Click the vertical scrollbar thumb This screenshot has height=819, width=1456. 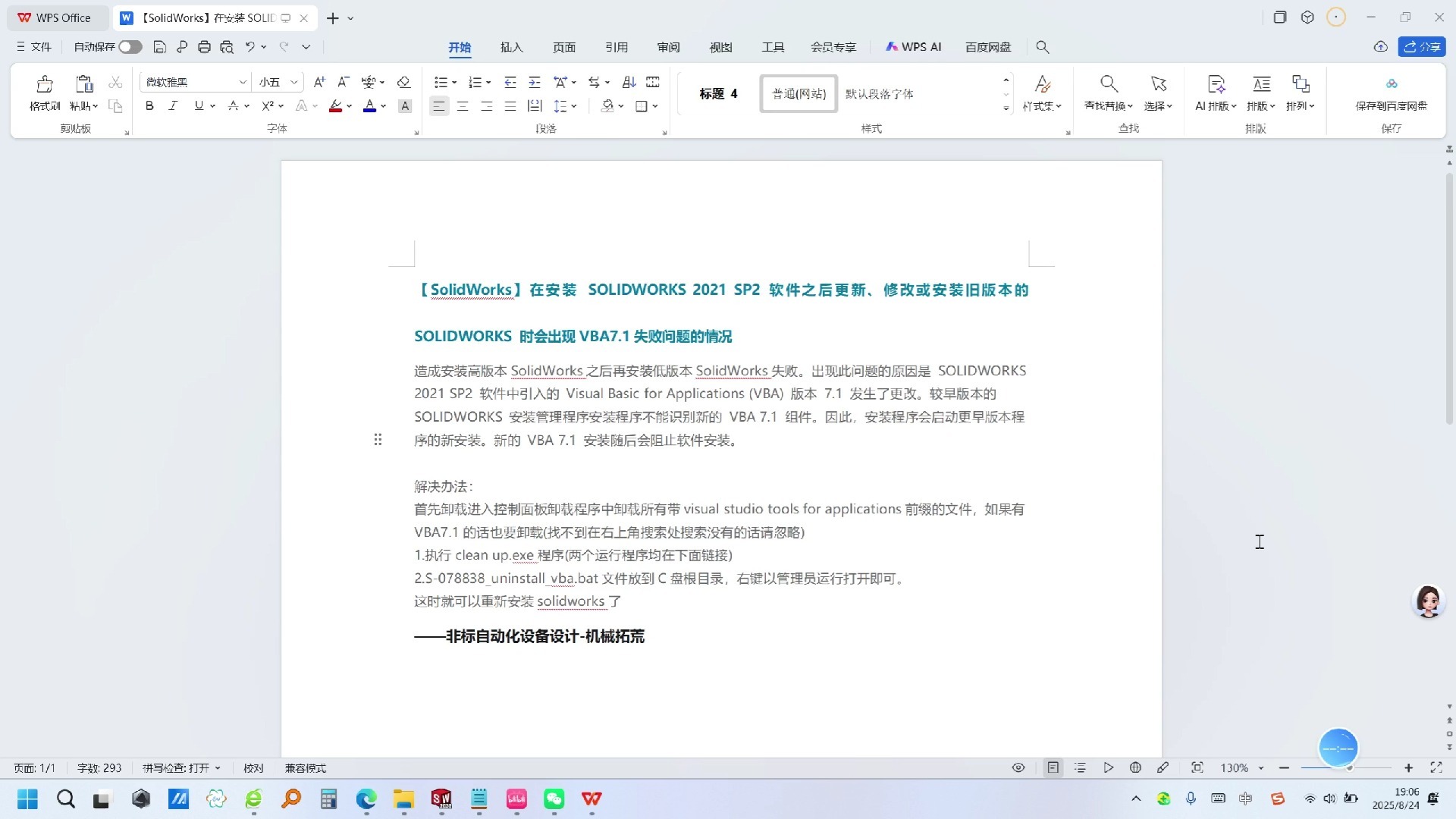click(x=1449, y=300)
